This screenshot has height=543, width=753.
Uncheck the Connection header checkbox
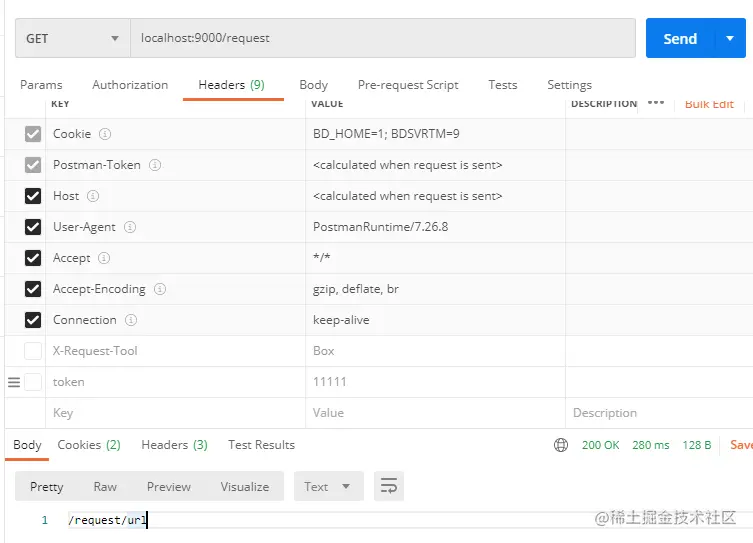(33, 320)
